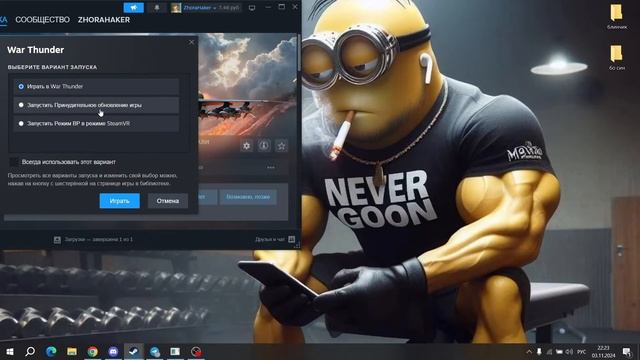Open the taskbar clock and date
Viewport: 640px width, 360px height.
coord(603,351)
